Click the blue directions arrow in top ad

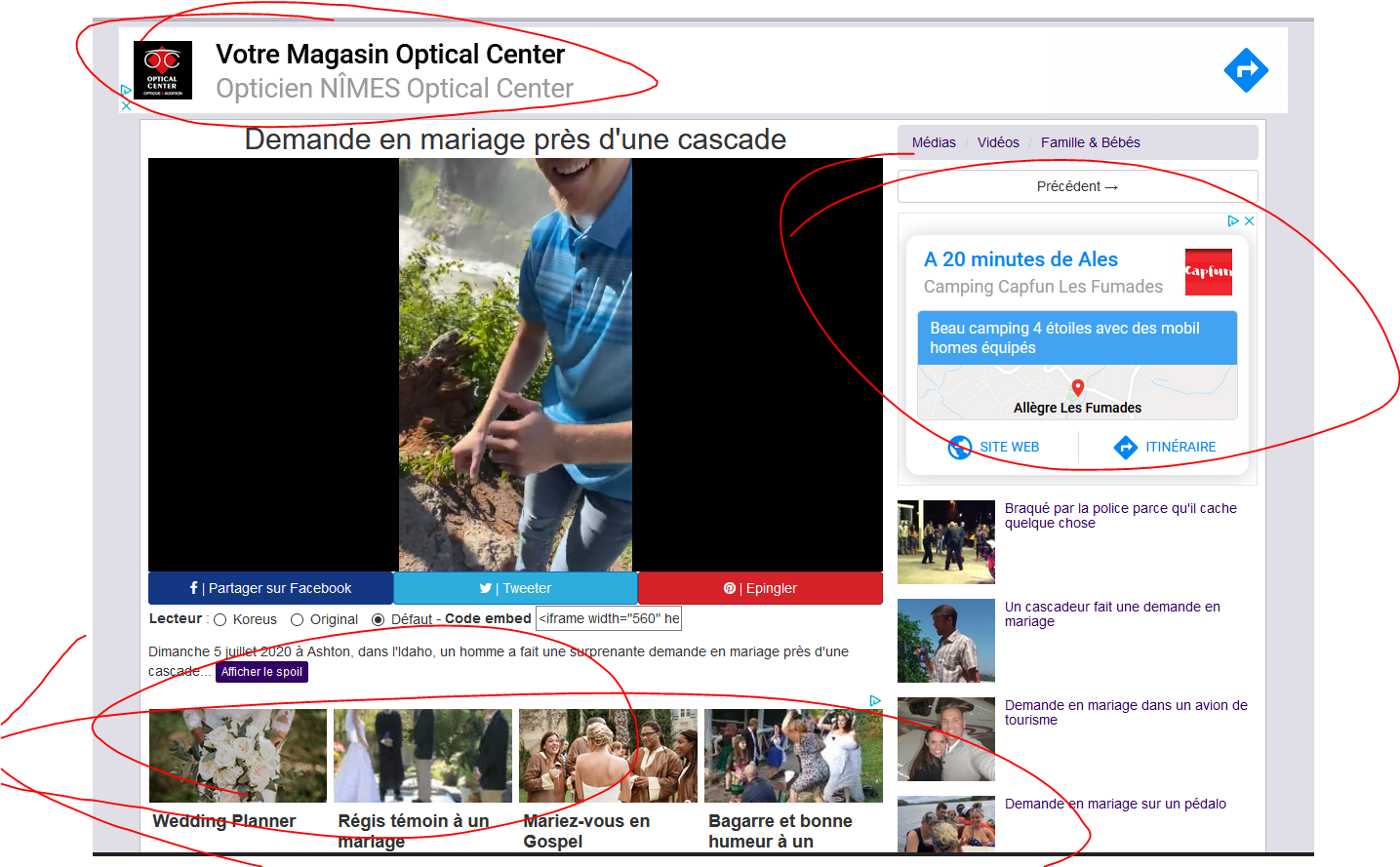click(x=1246, y=70)
